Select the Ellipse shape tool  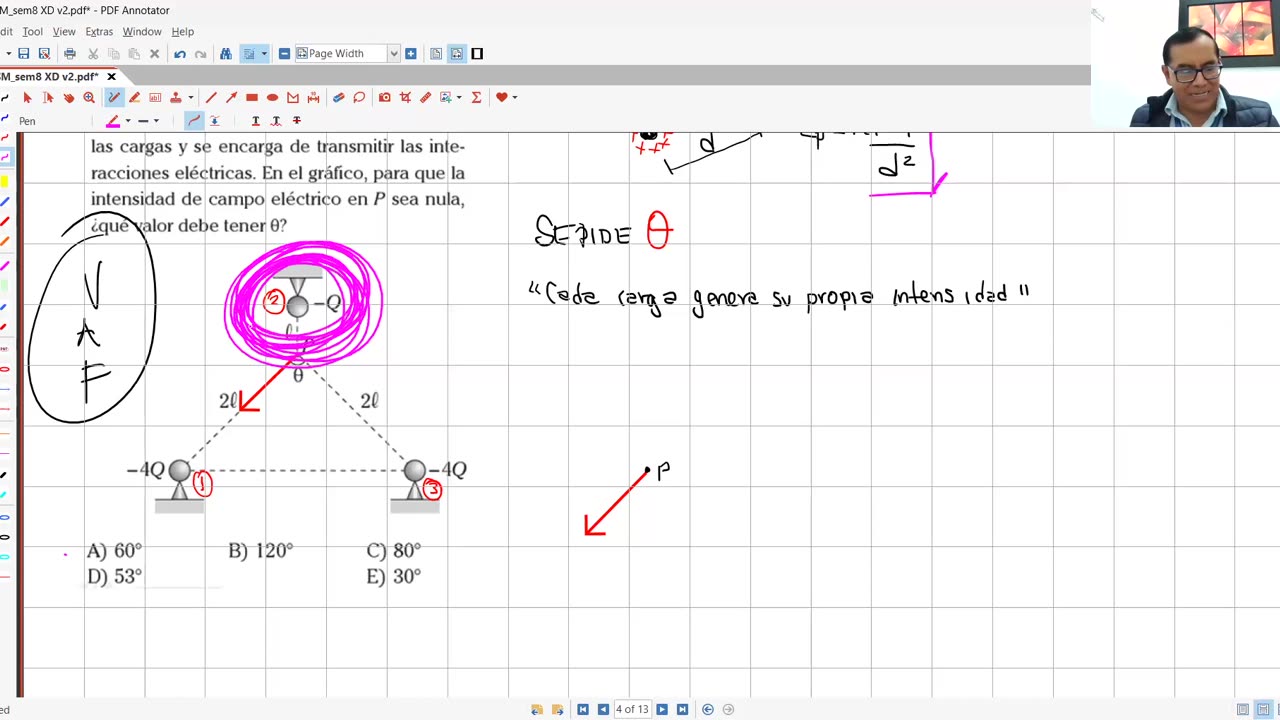tap(272, 97)
